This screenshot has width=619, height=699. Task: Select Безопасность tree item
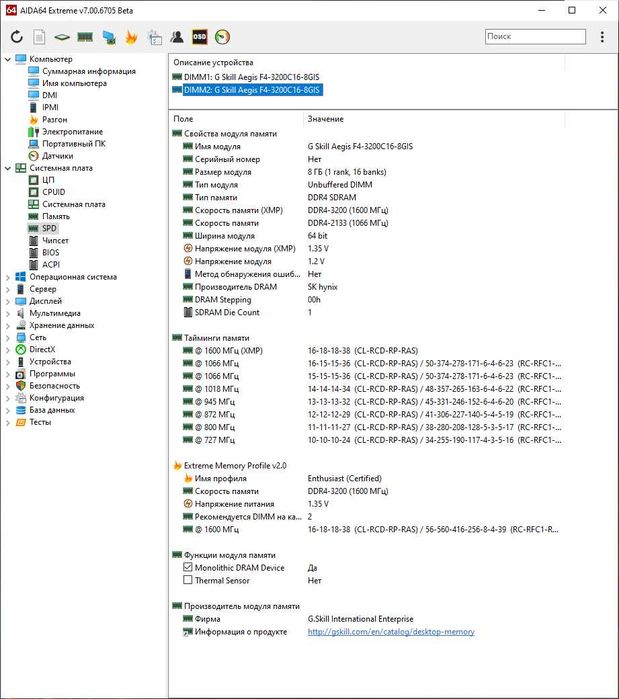point(54,386)
